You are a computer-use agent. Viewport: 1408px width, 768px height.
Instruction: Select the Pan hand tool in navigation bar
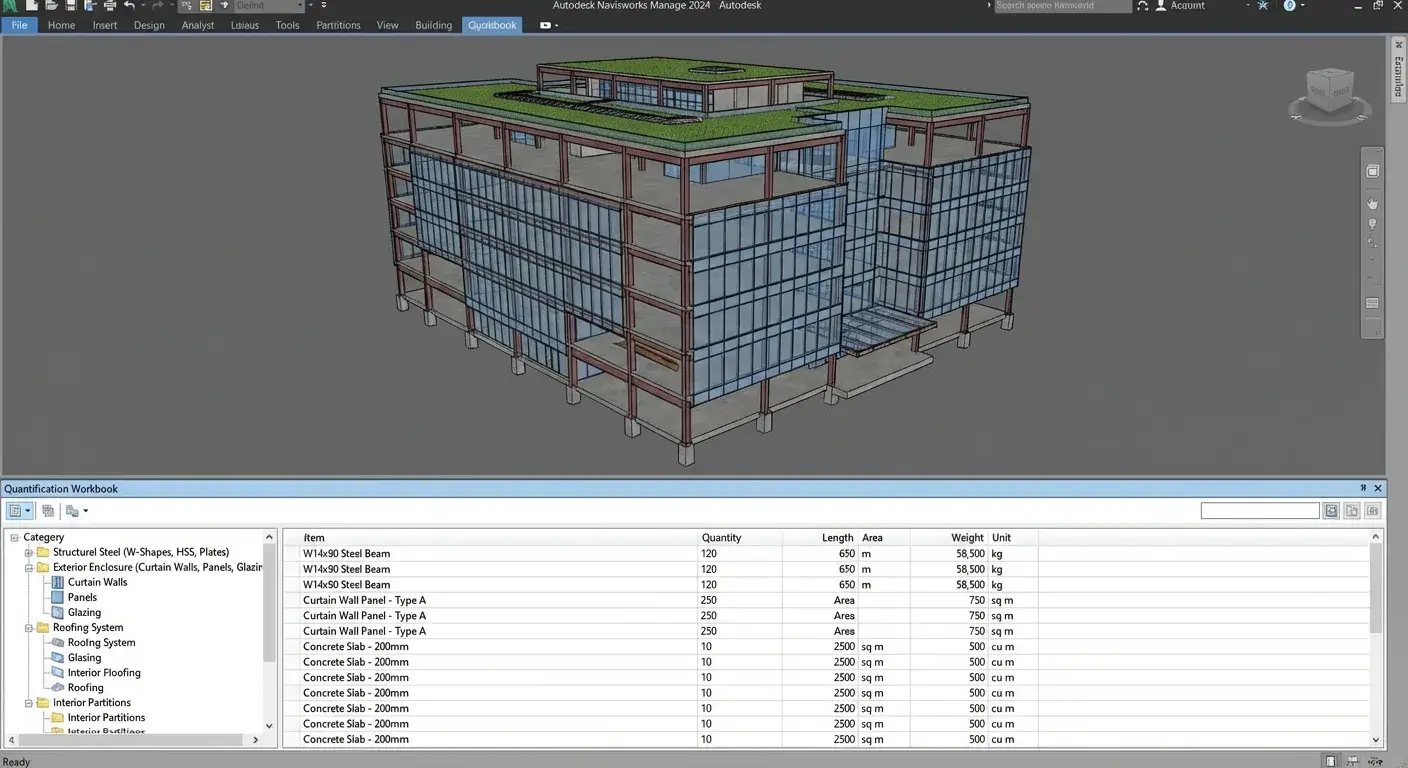tap(1373, 203)
